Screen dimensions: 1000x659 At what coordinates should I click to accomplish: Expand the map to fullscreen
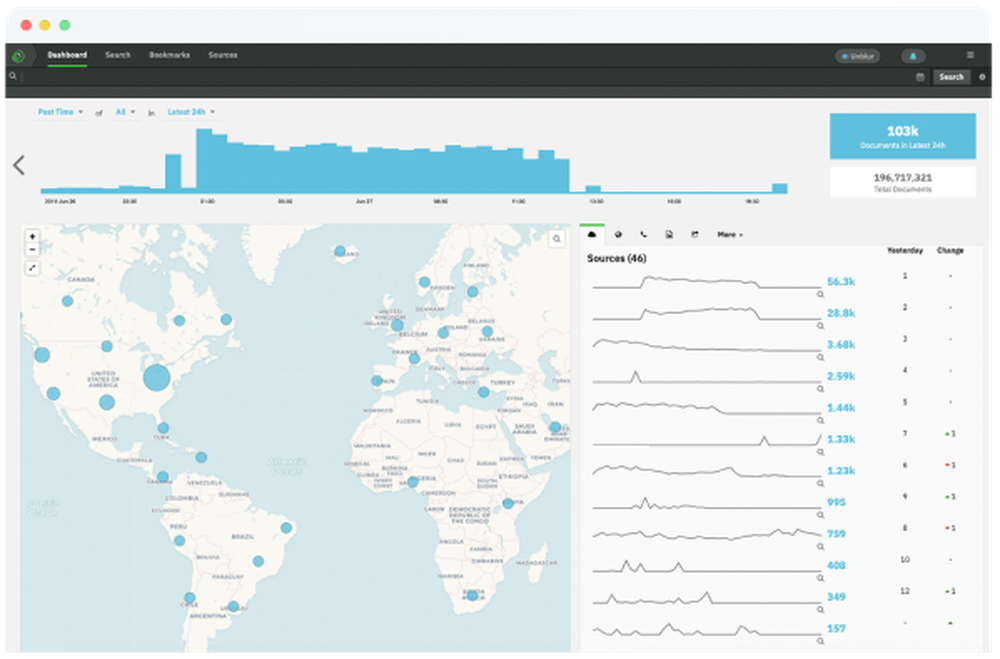tap(33, 268)
